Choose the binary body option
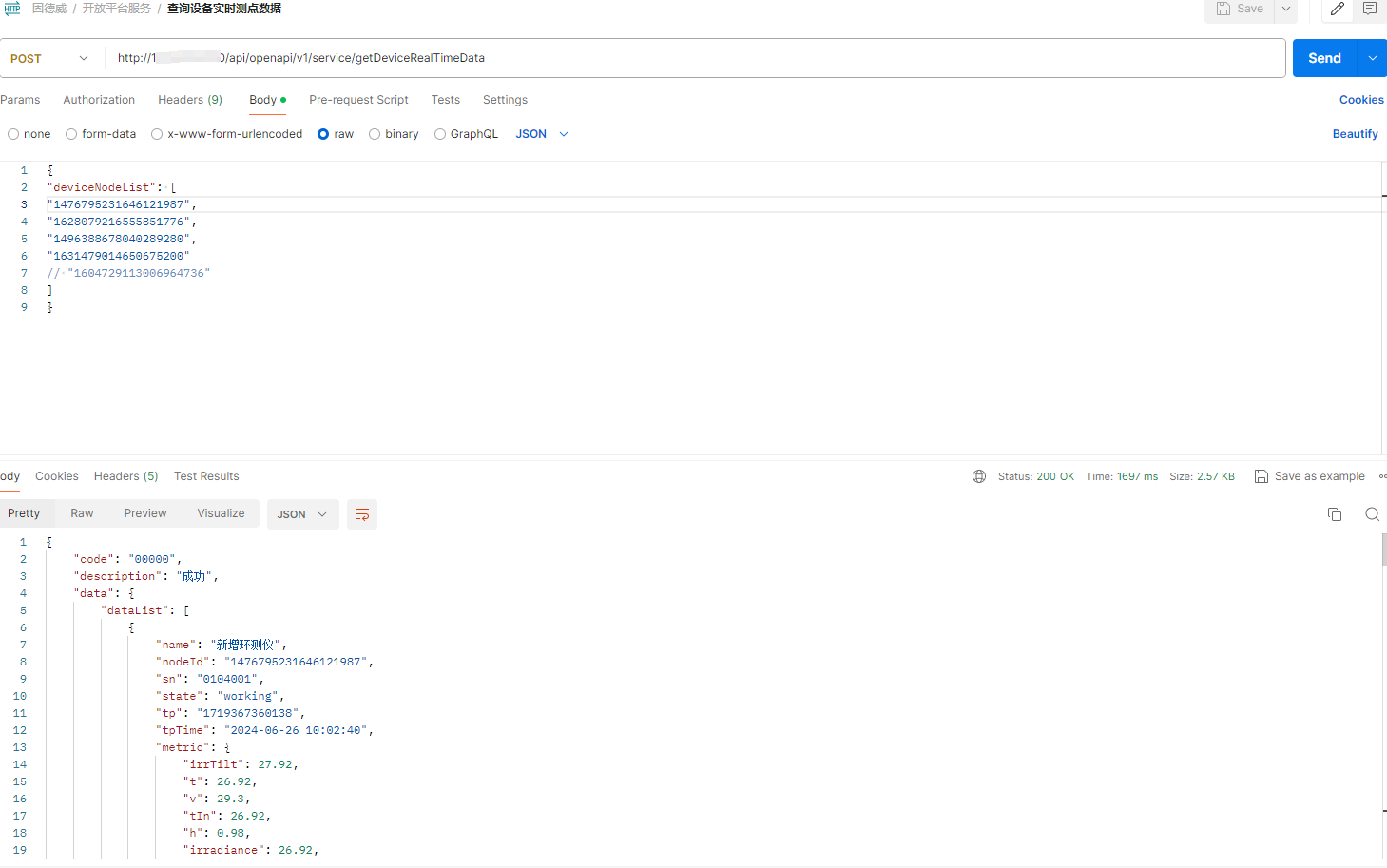The height and width of the screenshot is (868, 1387). 375,134
